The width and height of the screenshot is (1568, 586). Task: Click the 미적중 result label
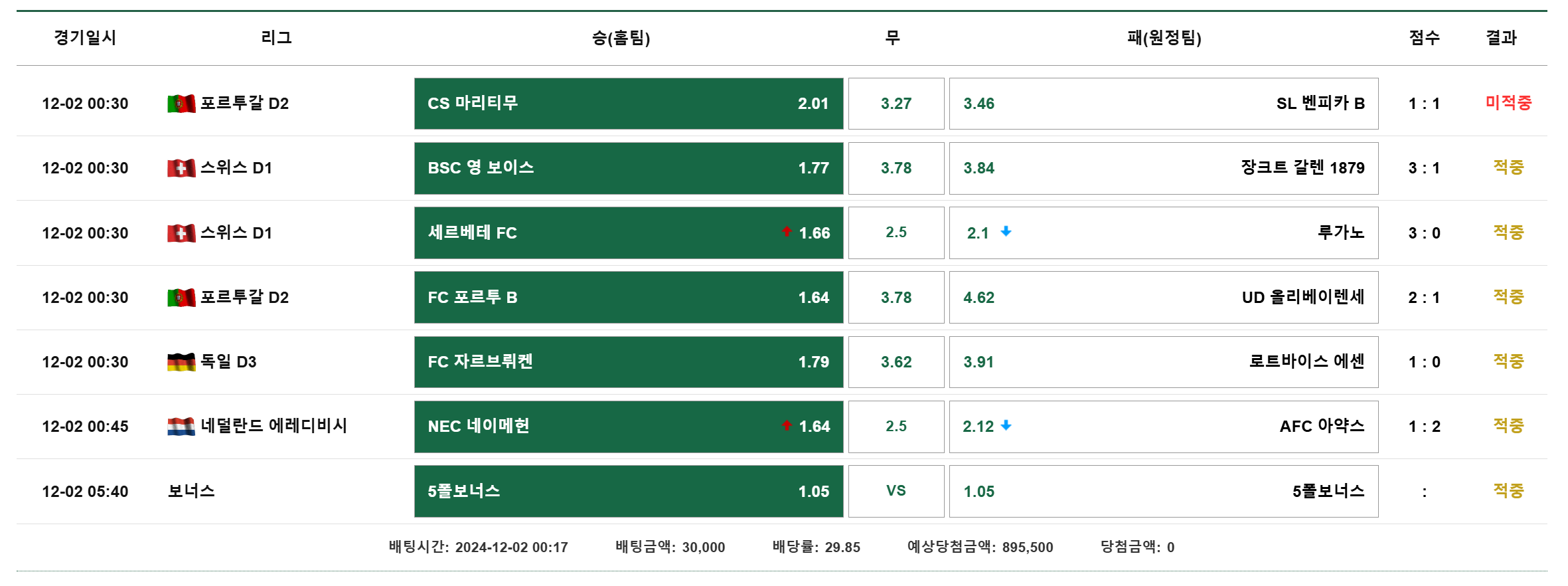(x=1508, y=103)
